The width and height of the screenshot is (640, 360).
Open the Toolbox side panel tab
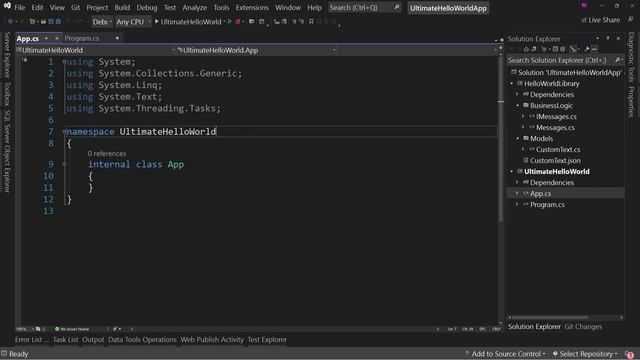pos(7,93)
